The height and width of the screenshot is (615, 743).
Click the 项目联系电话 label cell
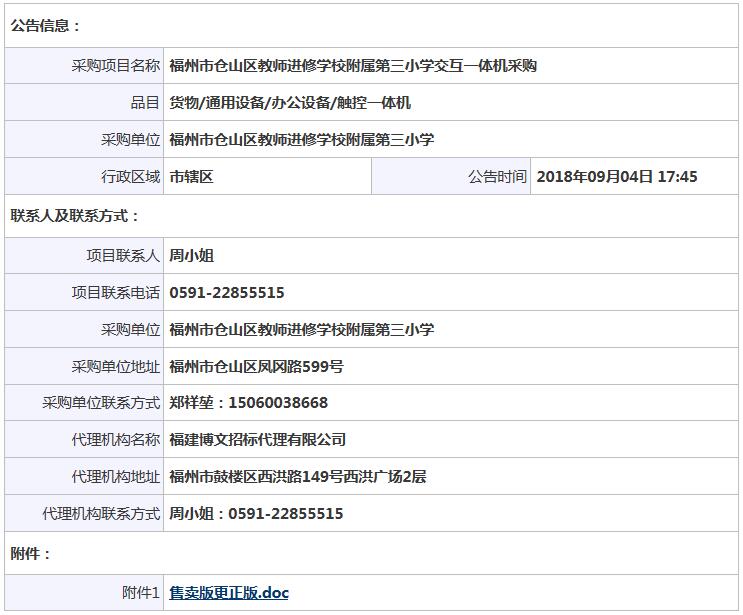[x=84, y=293]
